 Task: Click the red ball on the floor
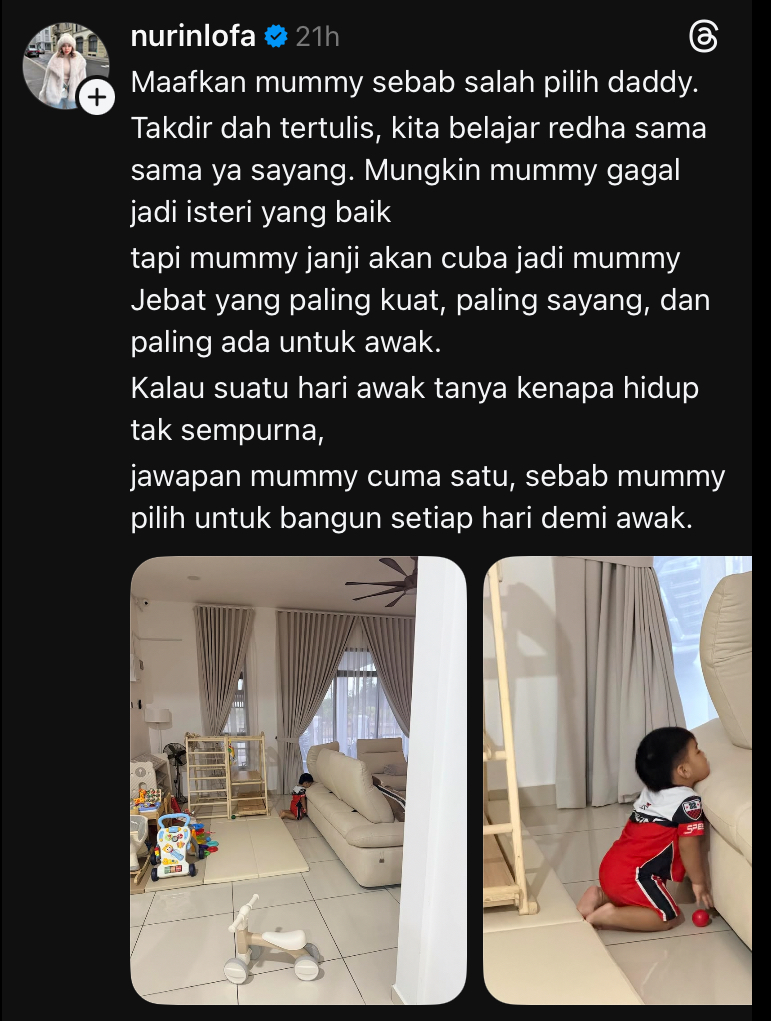(x=701, y=919)
